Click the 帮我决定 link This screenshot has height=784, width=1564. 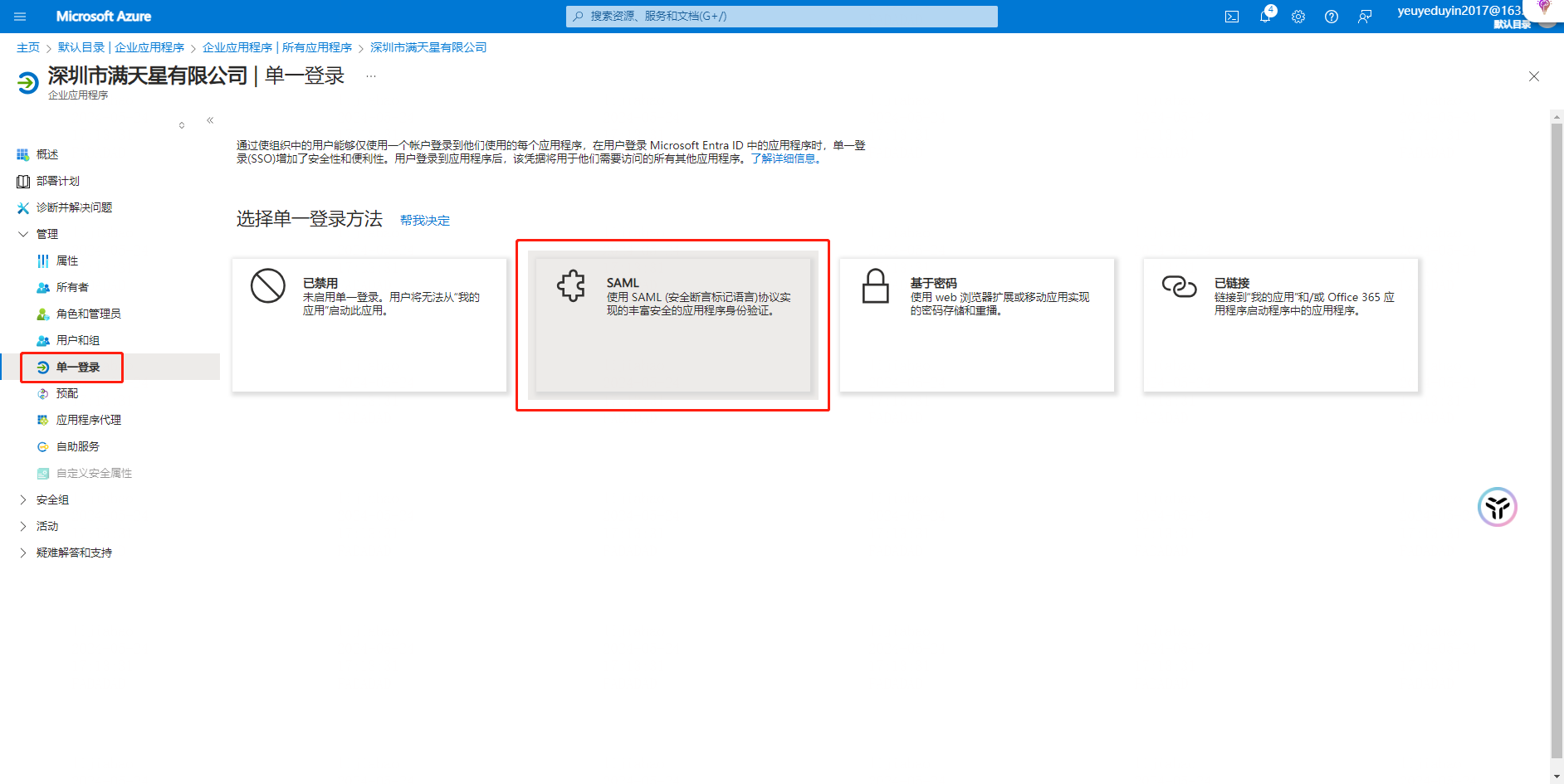(425, 221)
